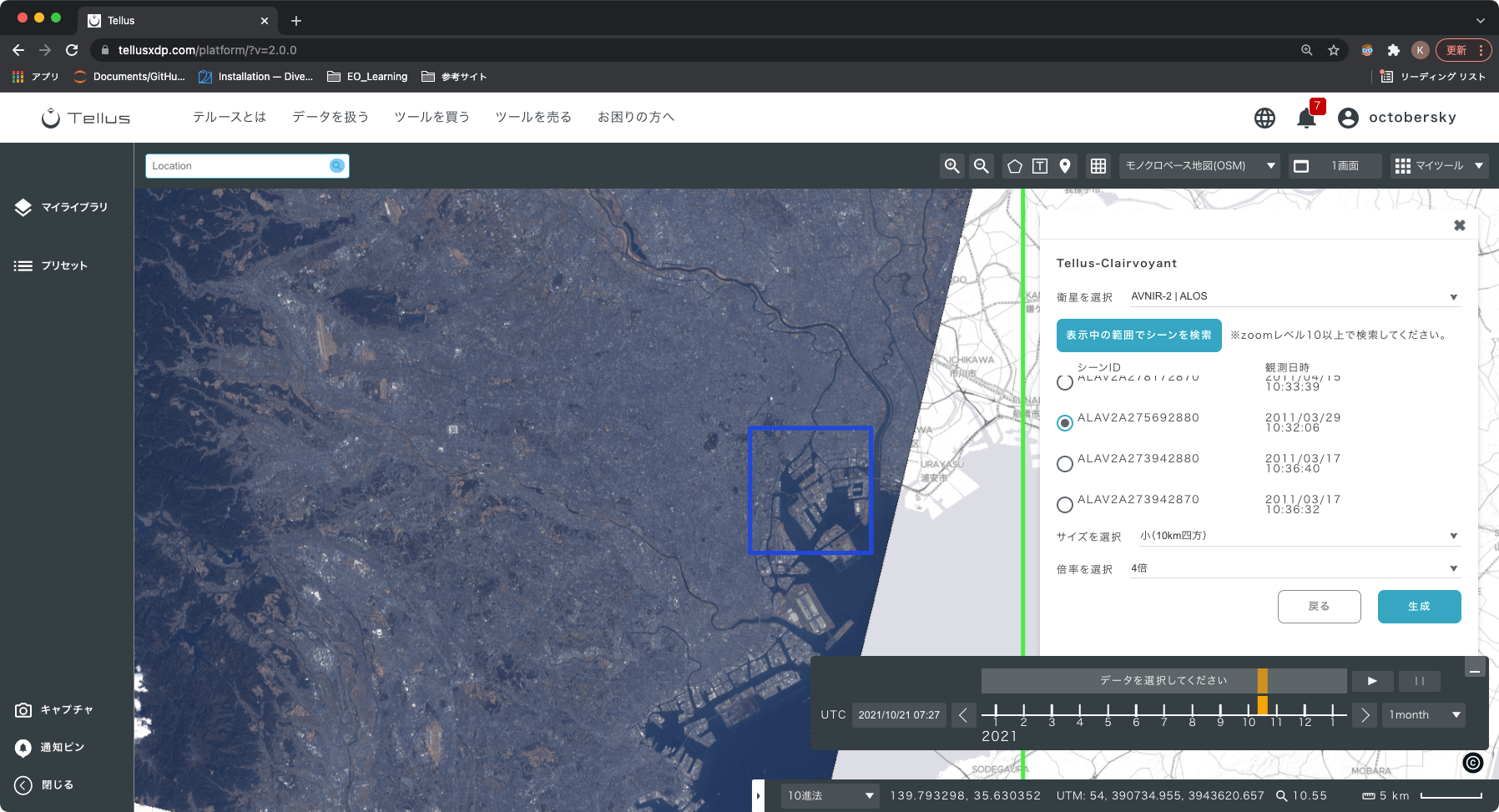Open the 倍率を選択 4倍 dropdown
This screenshot has width=1499, height=812.
click(1295, 568)
